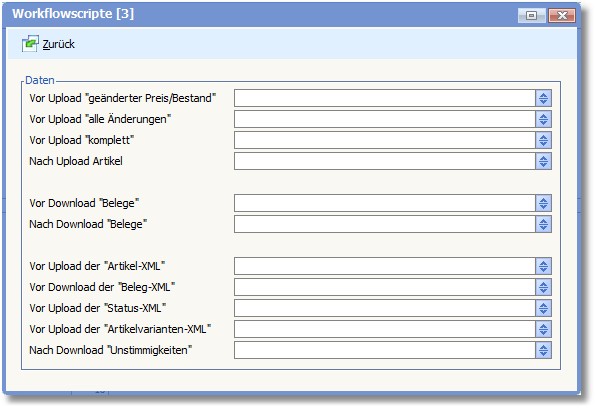
Task: Focus the Vor Download "Belege" text field
Action: point(385,203)
